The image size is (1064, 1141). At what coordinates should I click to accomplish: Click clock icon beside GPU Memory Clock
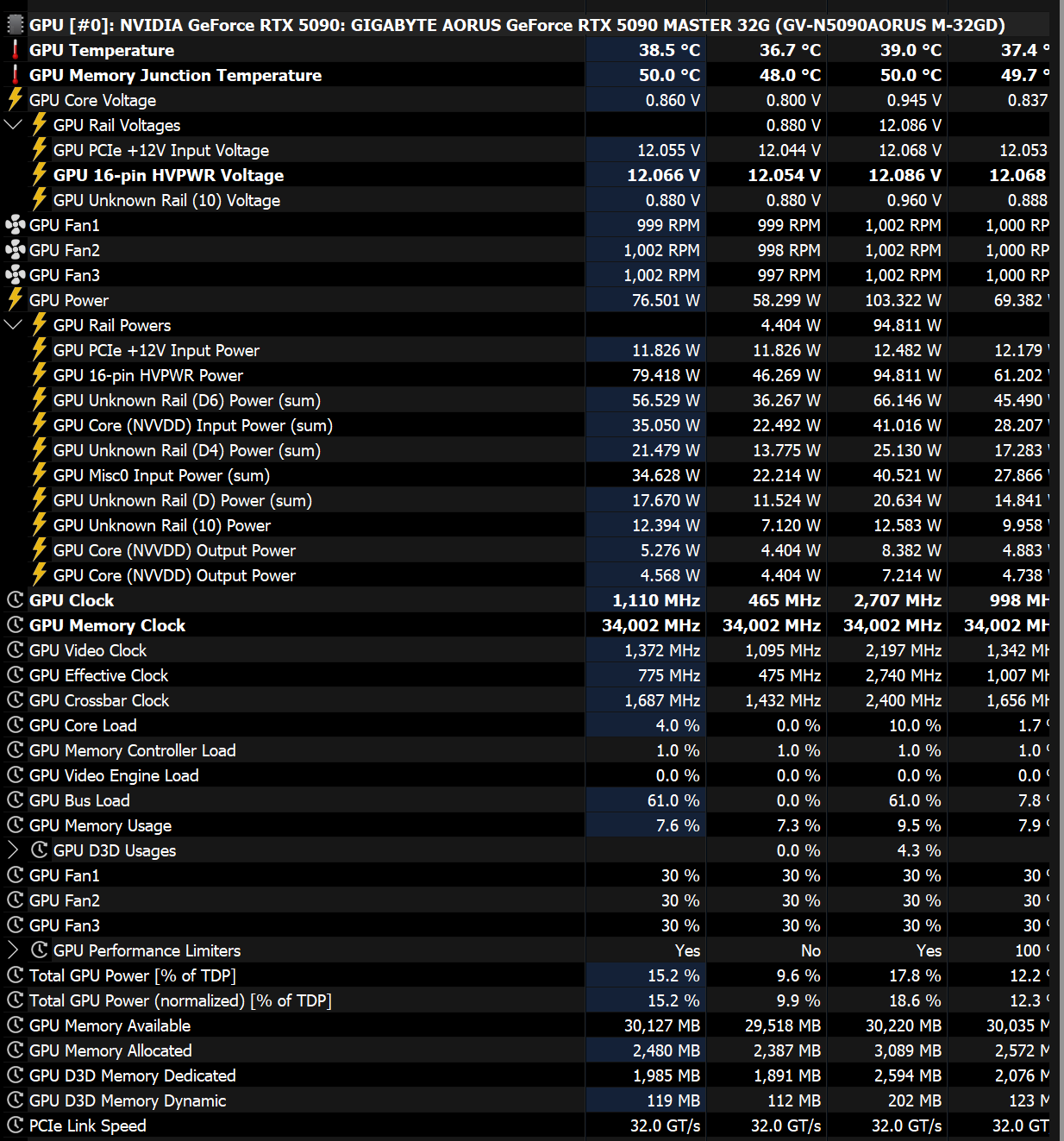coord(15,625)
